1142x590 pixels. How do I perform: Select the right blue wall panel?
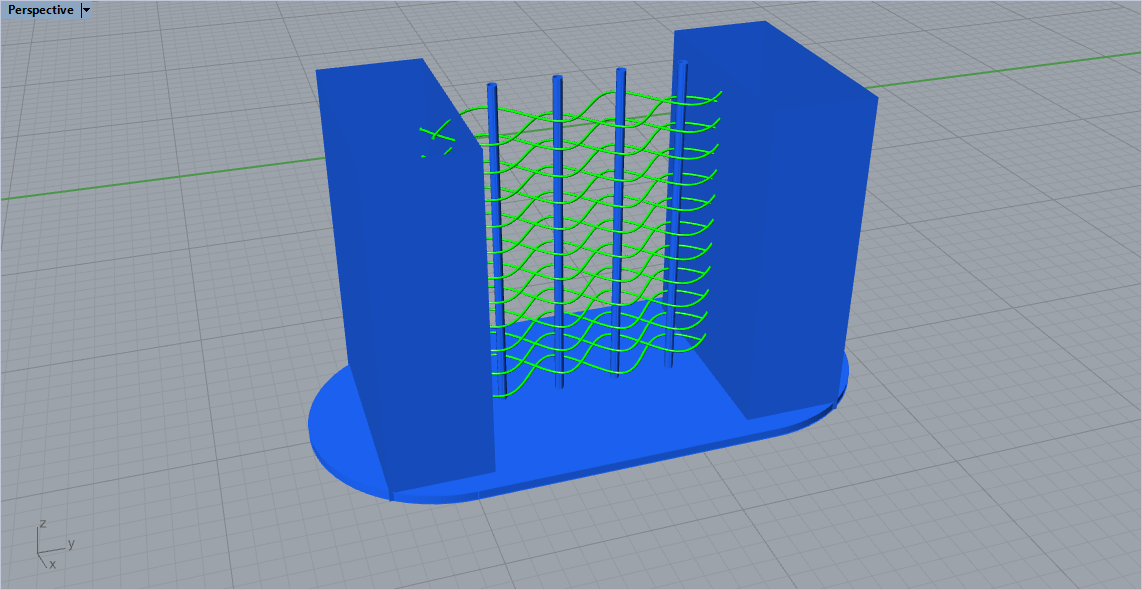click(x=772, y=219)
